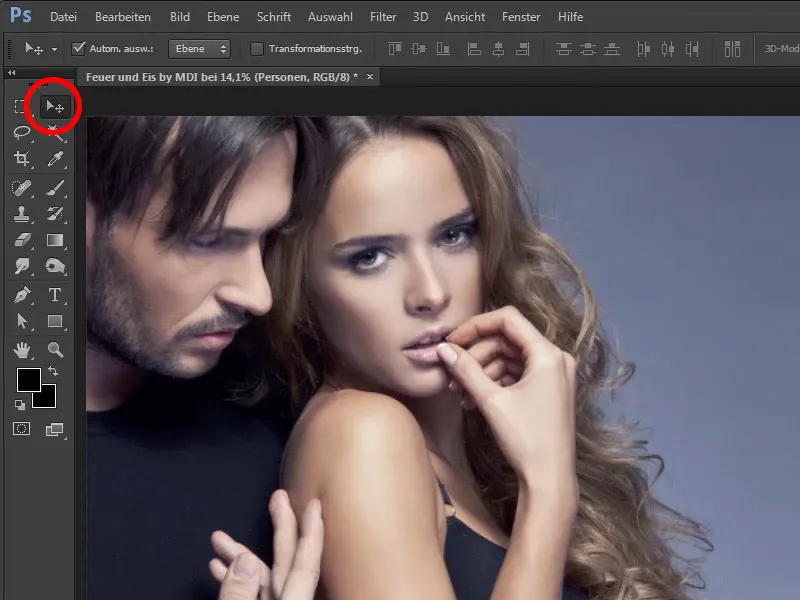Switch to the Feuer und Eis document tab
Viewport: 800px width, 600px height.
click(220, 75)
